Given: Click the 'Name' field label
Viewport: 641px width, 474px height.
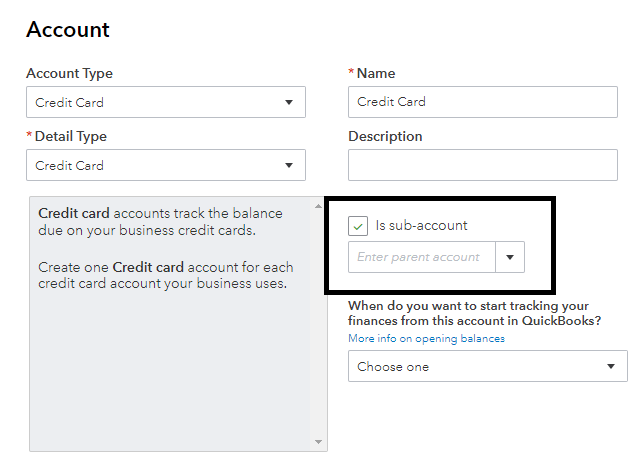Looking at the screenshot, I should click(376, 73).
